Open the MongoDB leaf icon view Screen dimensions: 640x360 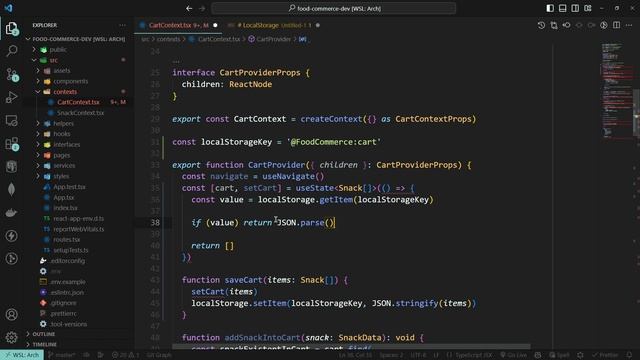[11, 189]
